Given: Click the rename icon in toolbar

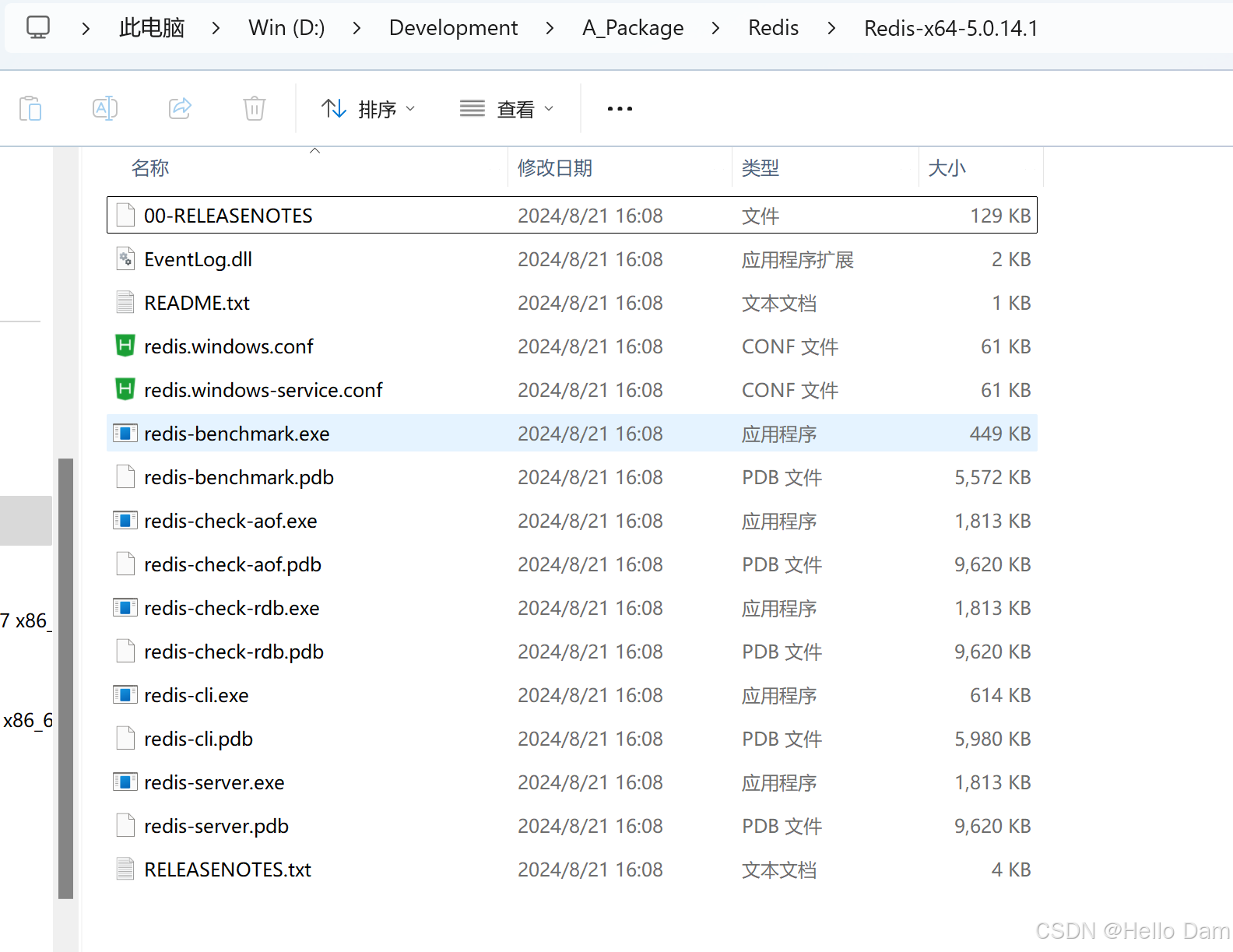Looking at the screenshot, I should (x=105, y=108).
